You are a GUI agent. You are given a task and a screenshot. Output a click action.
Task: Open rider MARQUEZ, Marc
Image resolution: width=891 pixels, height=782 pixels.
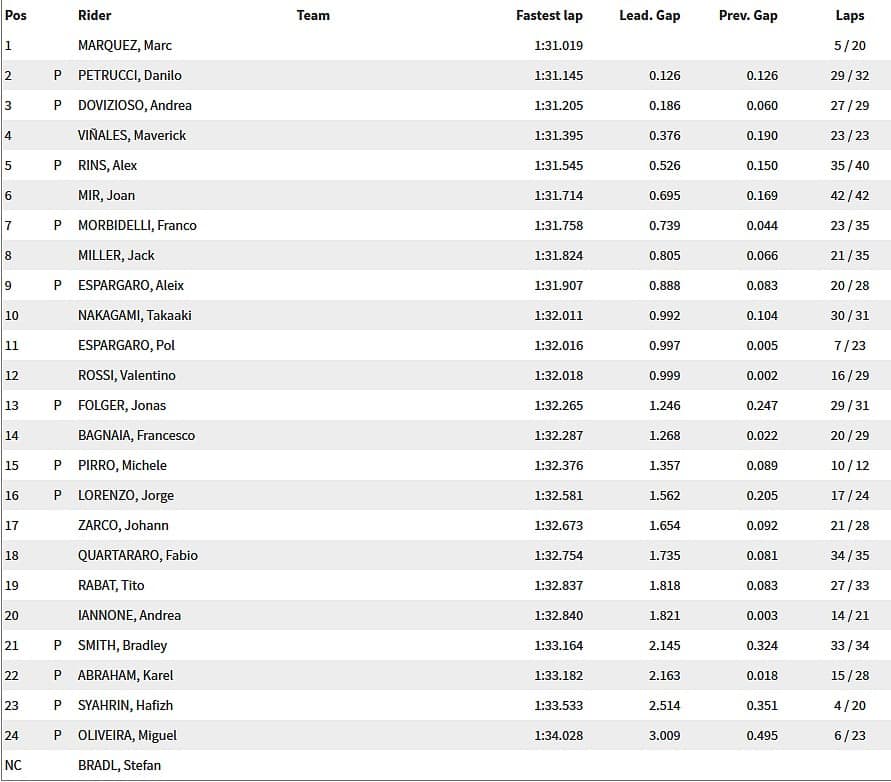125,45
